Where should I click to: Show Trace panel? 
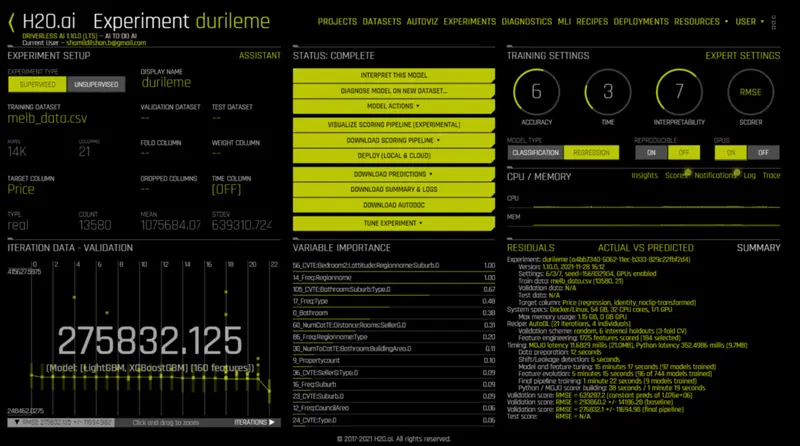(771, 176)
